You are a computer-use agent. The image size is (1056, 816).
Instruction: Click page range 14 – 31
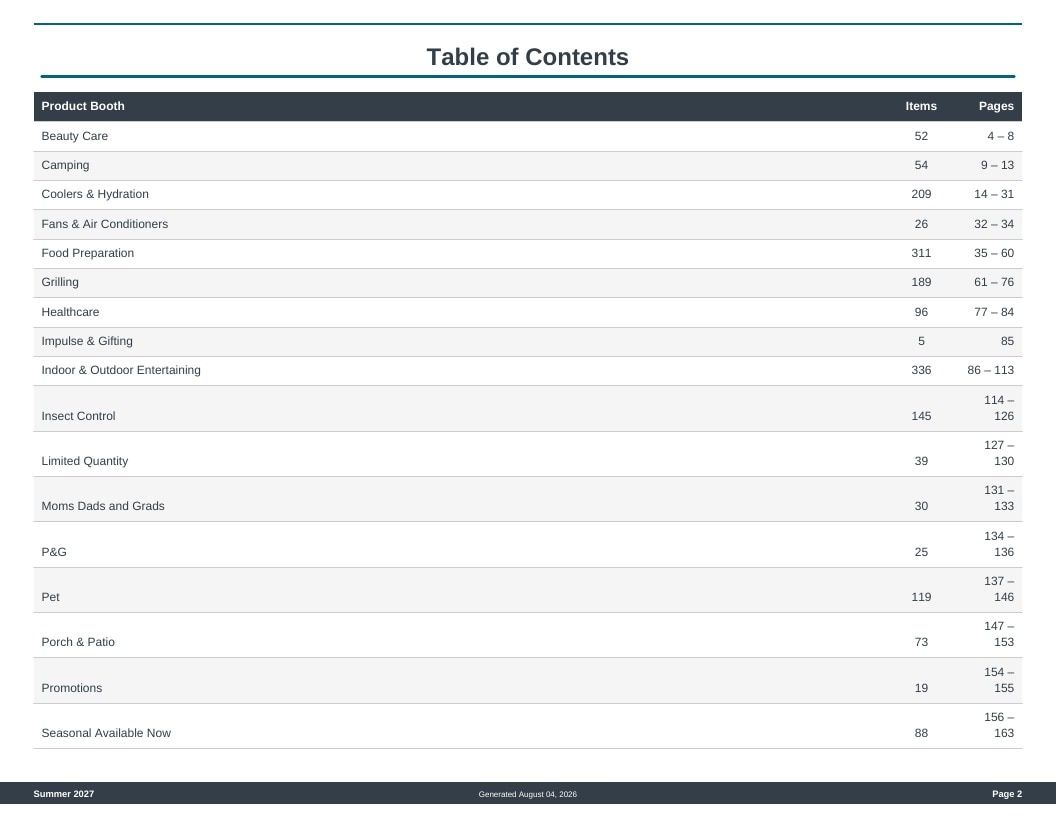(x=994, y=194)
